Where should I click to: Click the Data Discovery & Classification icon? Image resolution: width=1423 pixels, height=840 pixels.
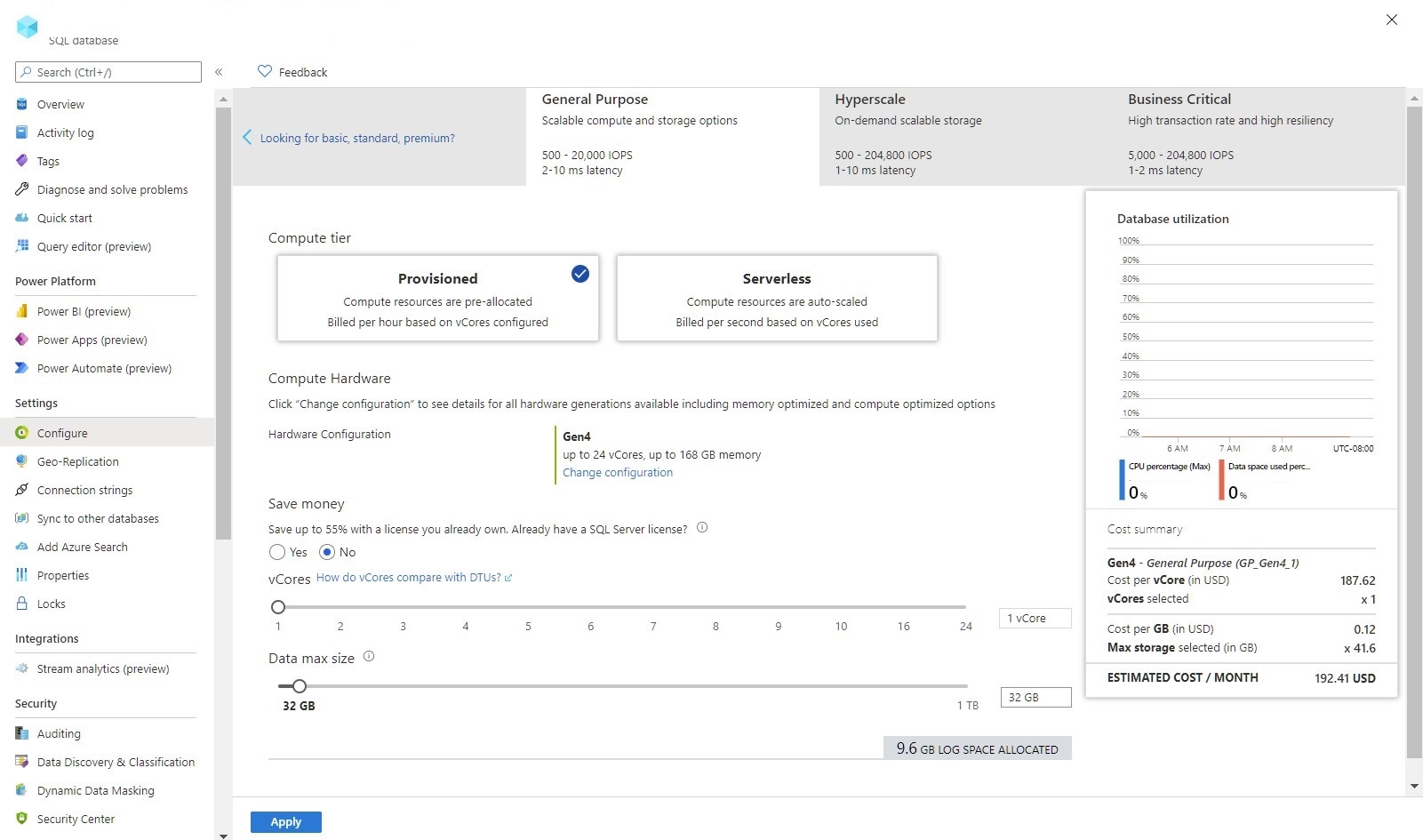pyautogui.click(x=22, y=762)
